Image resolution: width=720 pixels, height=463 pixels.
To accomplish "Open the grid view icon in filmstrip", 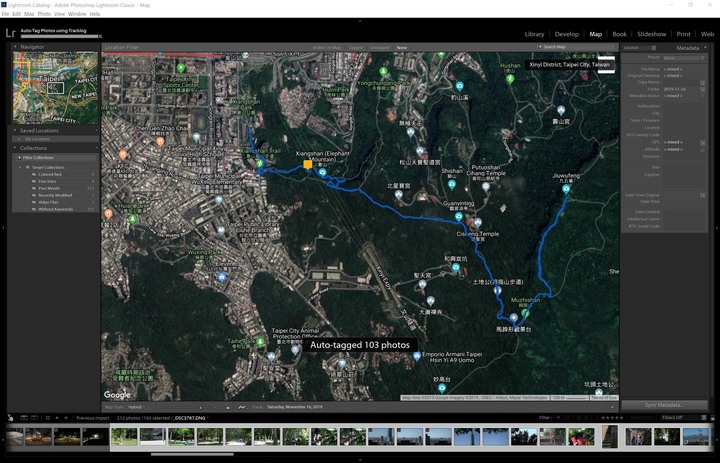I will (x=48, y=418).
